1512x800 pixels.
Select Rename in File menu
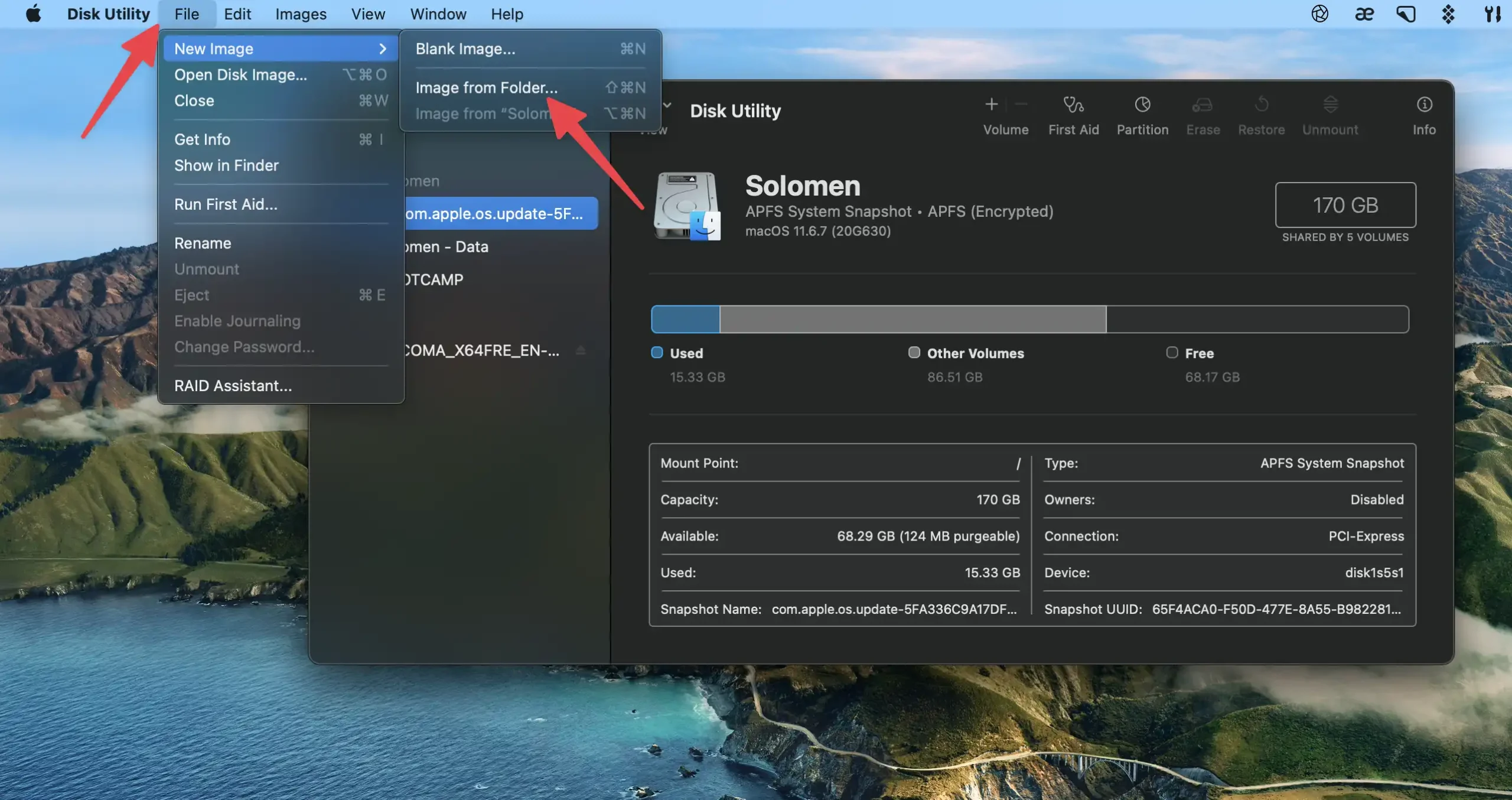point(281,243)
